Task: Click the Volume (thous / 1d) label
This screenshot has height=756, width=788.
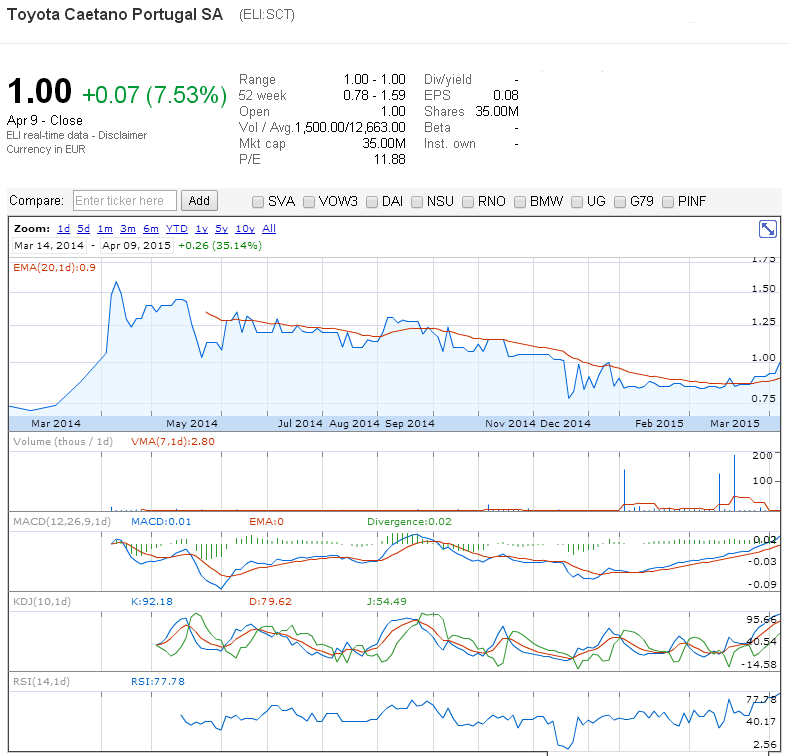Action: (63, 441)
